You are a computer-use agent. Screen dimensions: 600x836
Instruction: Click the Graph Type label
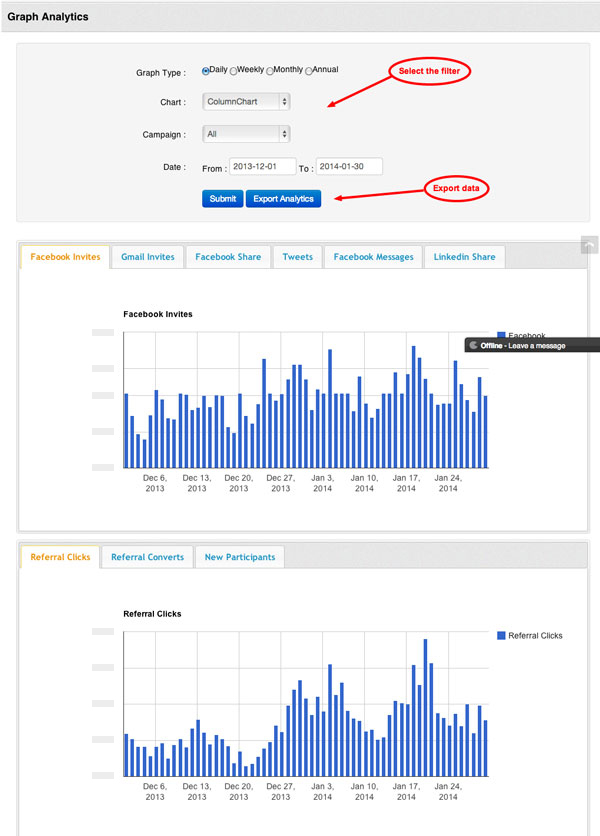click(x=161, y=73)
